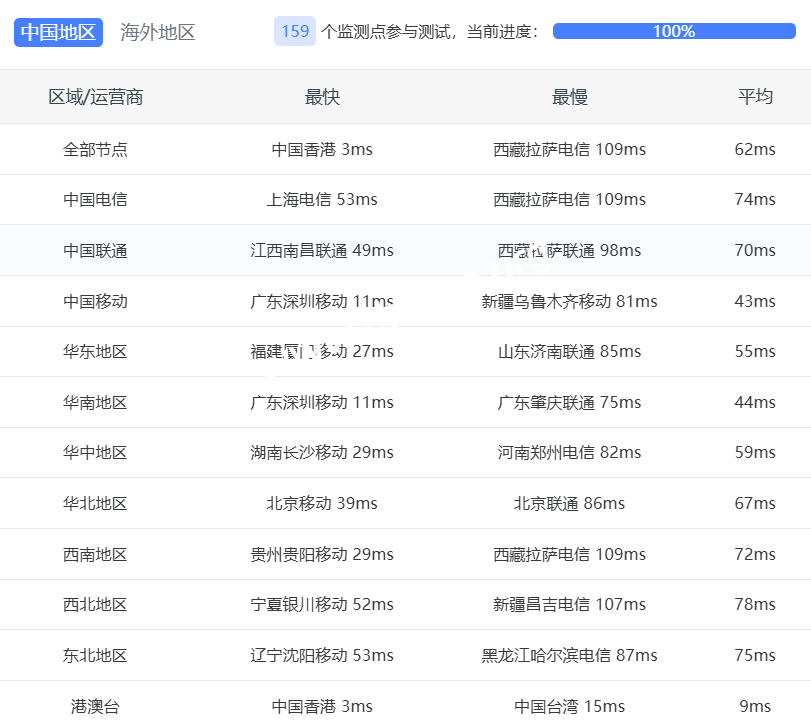Open the 海外地区 tab
Viewport: 811px width, 728px height.
click(158, 32)
